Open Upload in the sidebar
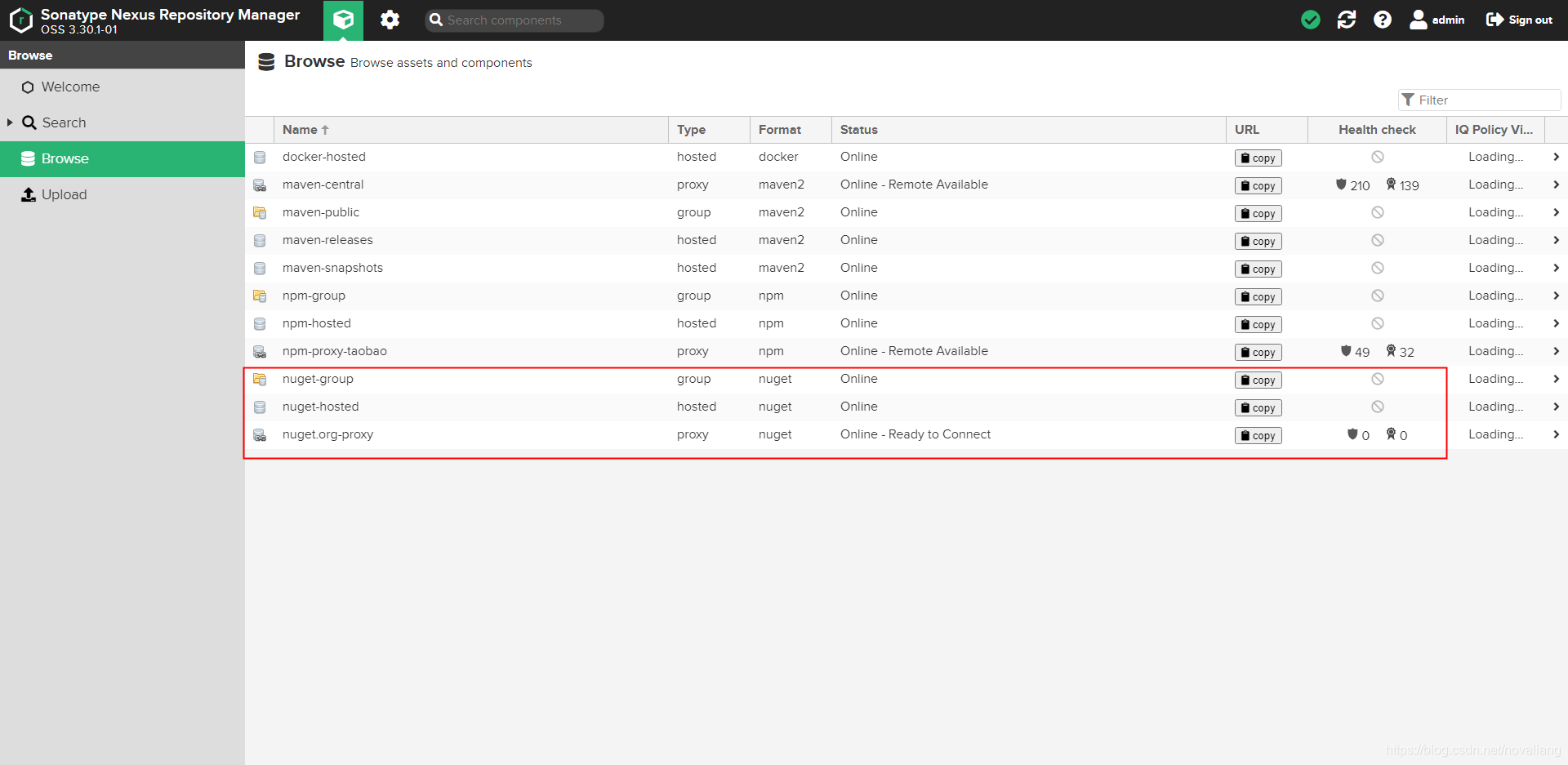 coord(122,194)
